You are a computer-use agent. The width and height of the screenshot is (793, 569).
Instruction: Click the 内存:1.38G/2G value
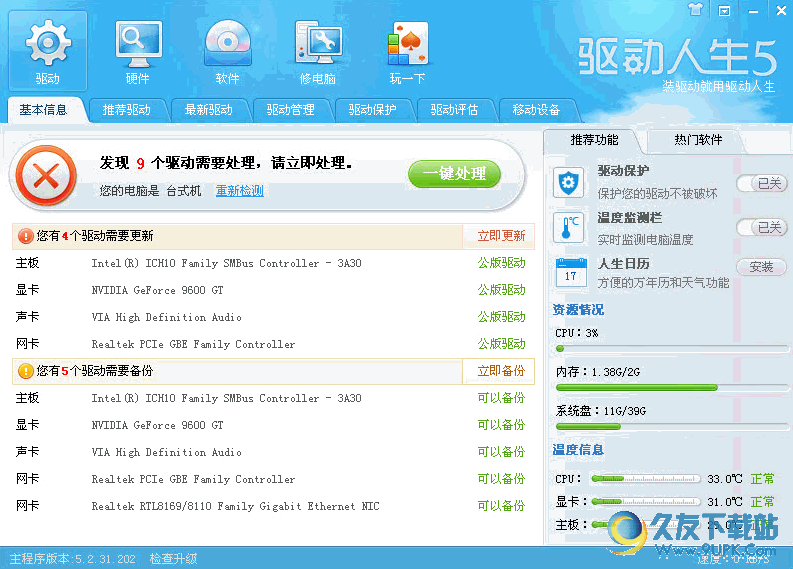pyautogui.click(x=598, y=372)
